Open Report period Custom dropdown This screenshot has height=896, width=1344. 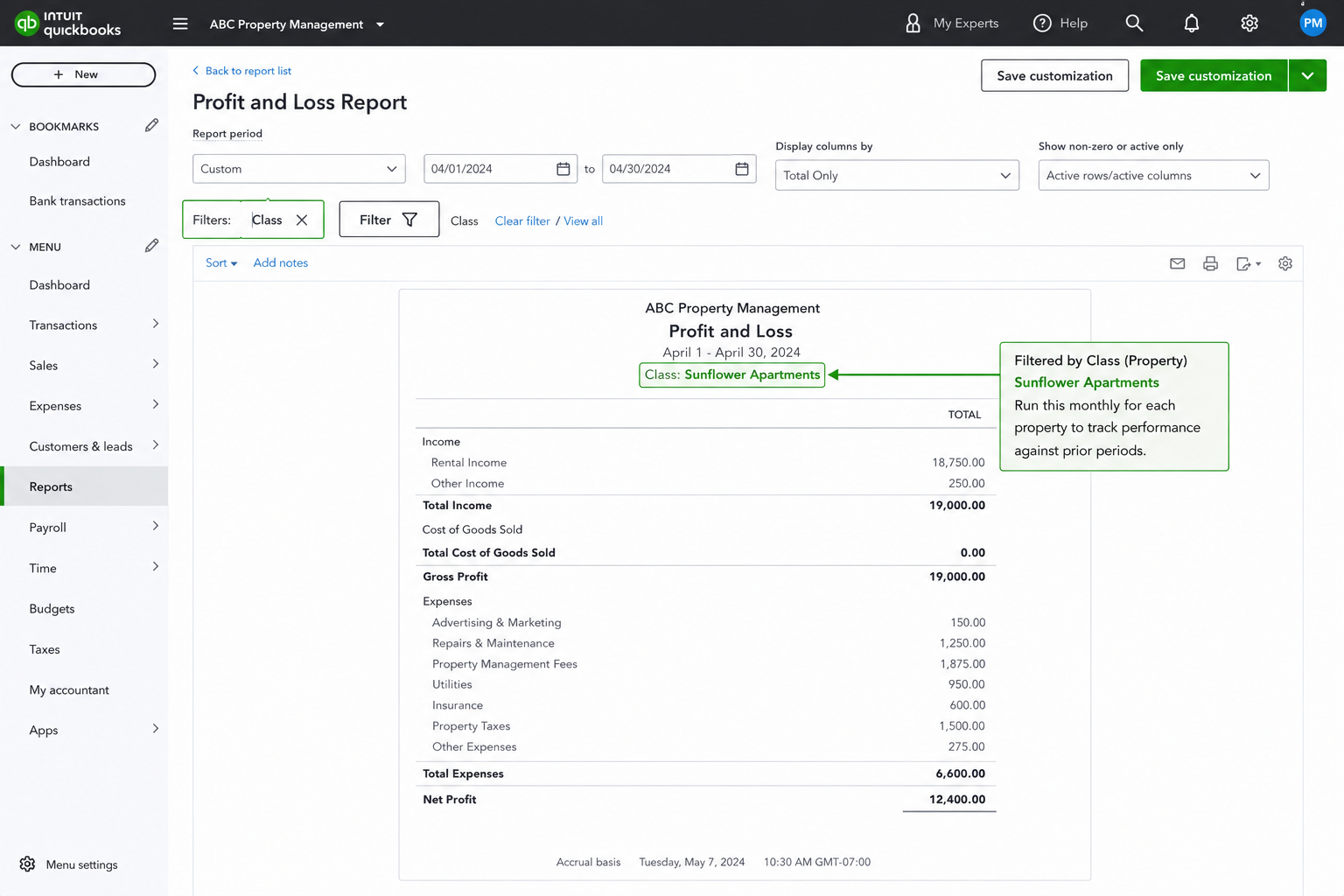click(298, 169)
